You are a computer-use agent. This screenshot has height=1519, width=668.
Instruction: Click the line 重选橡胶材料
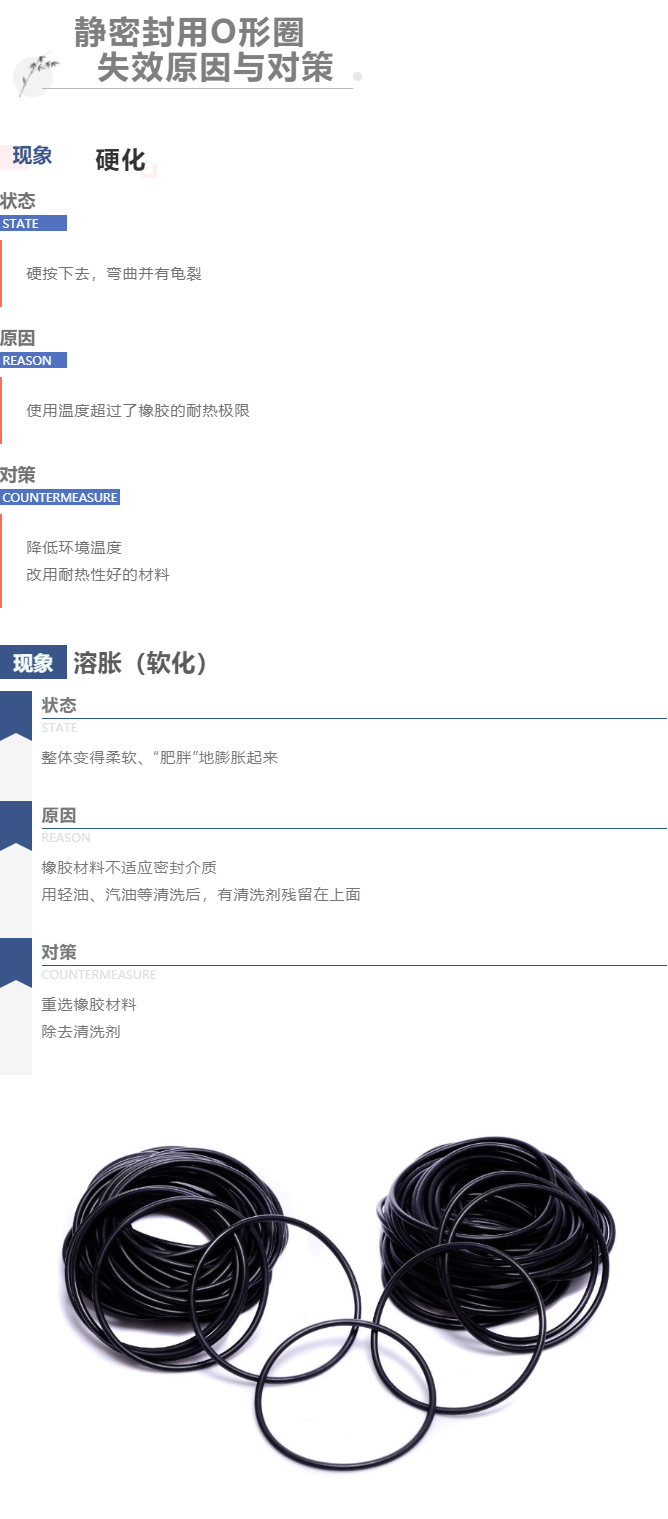coord(89,1004)
